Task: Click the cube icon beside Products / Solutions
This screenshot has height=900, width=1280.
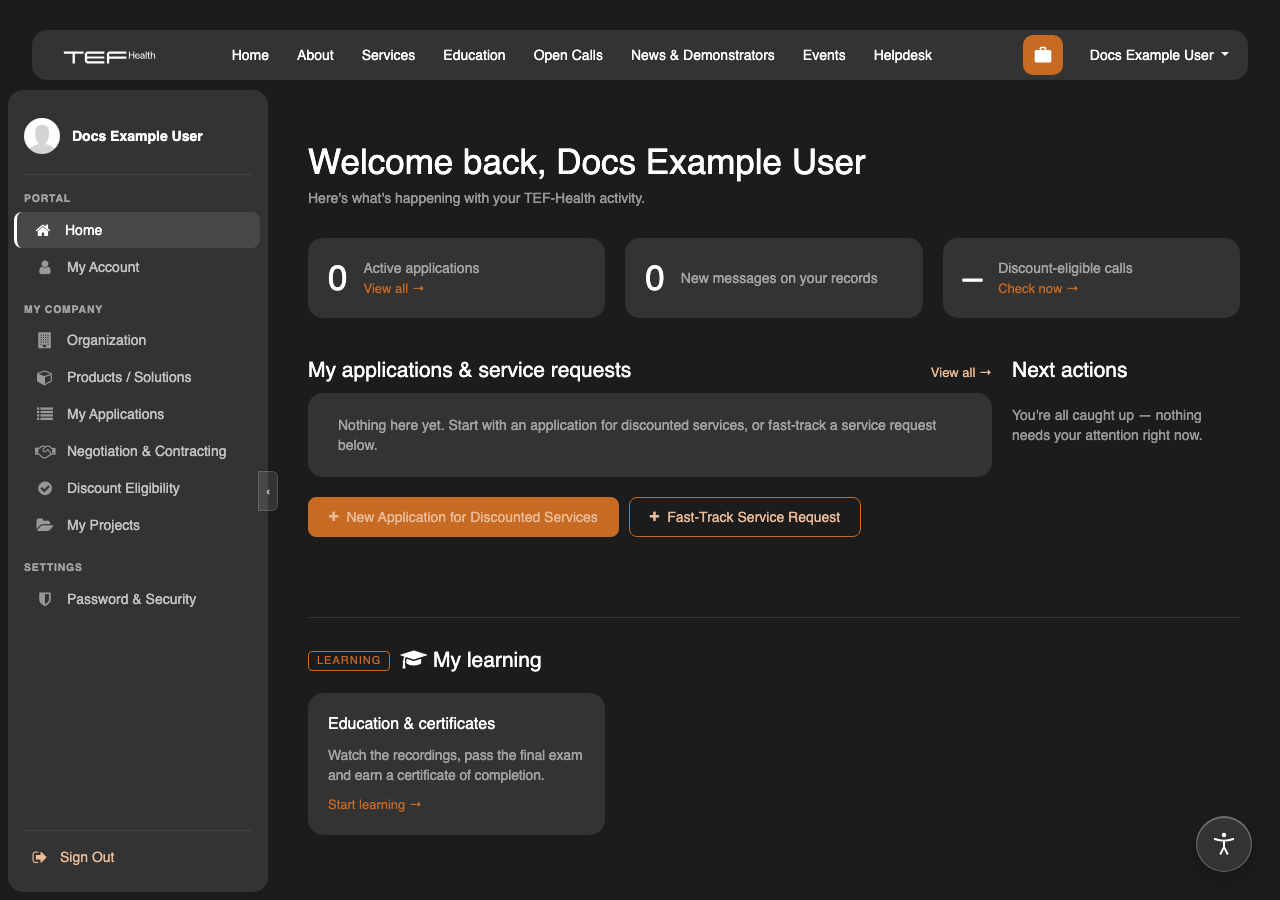Action: pos(44,377)
